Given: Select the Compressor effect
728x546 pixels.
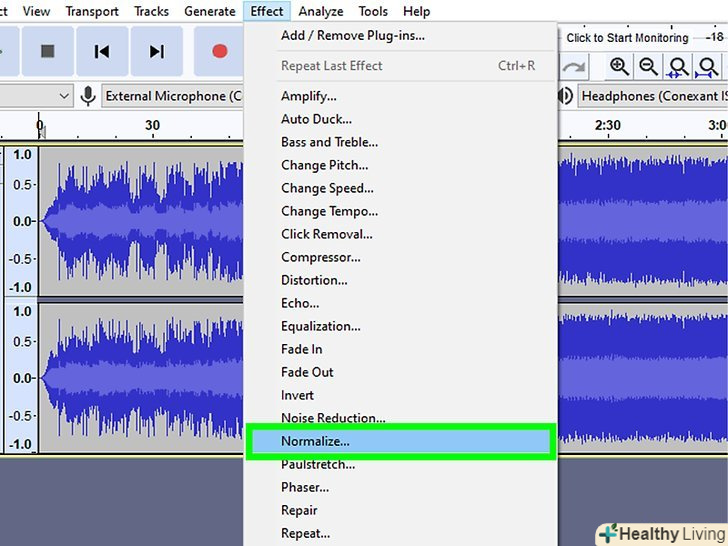Looking at the screenshot, I should [401, 257].
